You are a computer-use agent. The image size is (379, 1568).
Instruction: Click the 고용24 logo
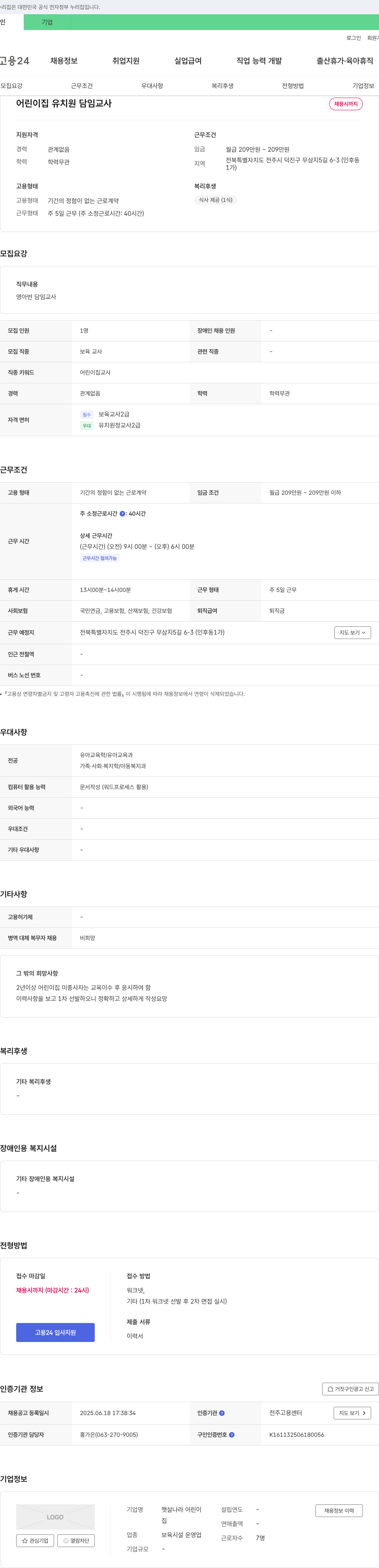[15, 61]
